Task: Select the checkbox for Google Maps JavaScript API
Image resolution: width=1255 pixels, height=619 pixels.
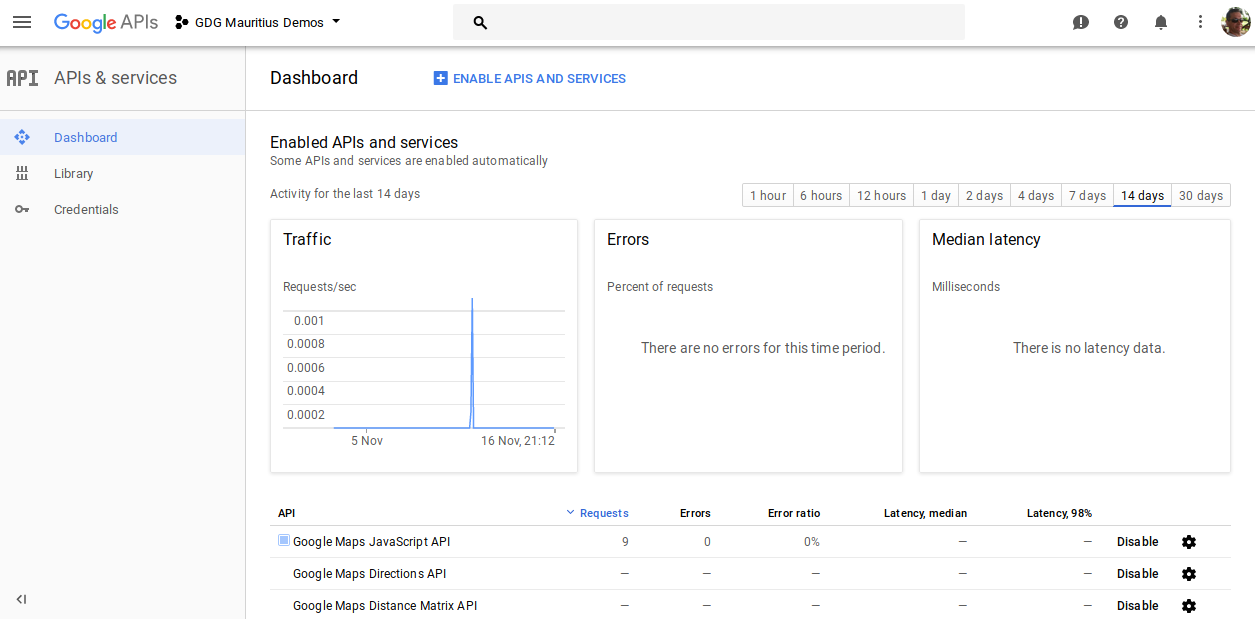Action: click(x=283, y=539)
